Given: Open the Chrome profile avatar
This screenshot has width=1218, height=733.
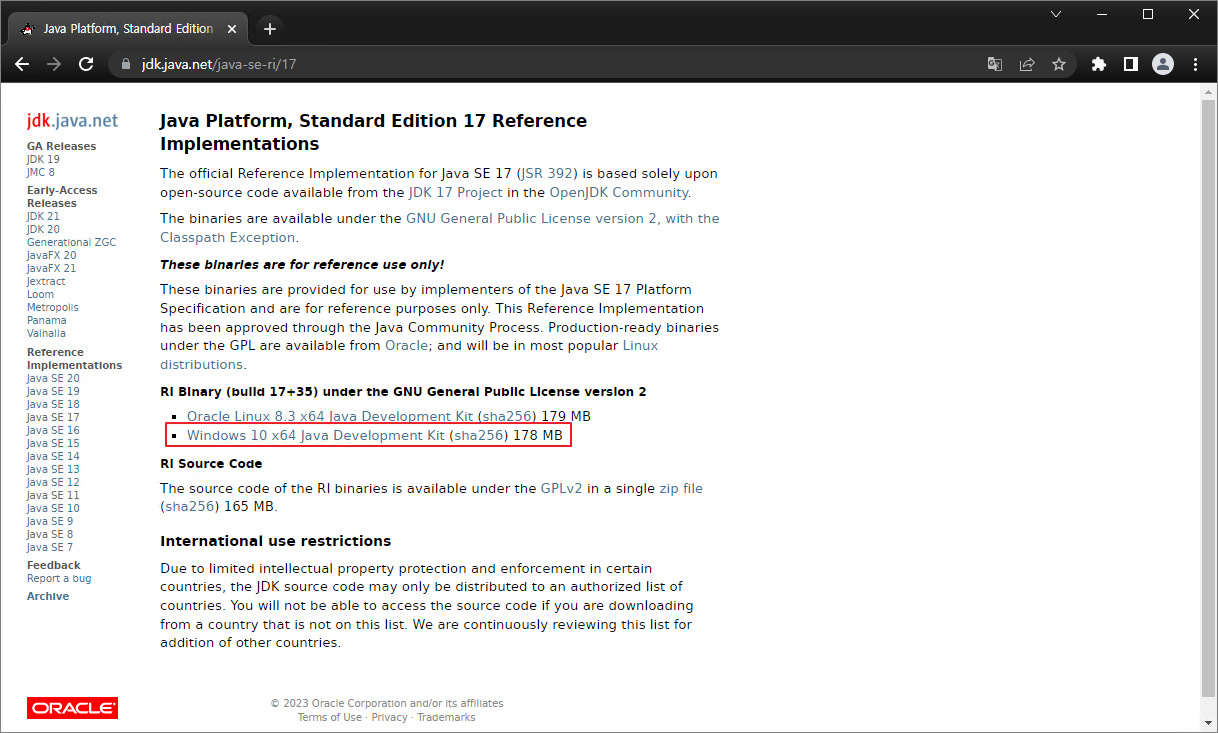Looking at the screenshot, I should tap(1162, 64).
